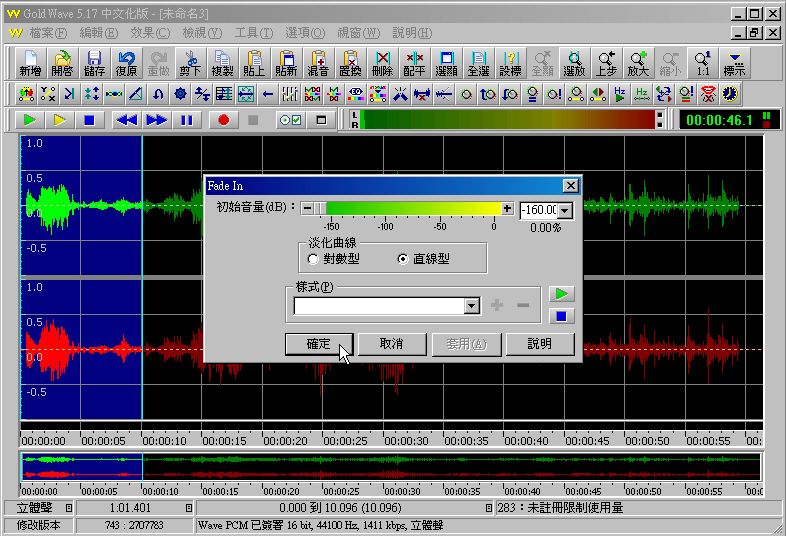Click the 剪下 (Cut) scissors icon
Screen dimensions: 786x536
(190, 64)
